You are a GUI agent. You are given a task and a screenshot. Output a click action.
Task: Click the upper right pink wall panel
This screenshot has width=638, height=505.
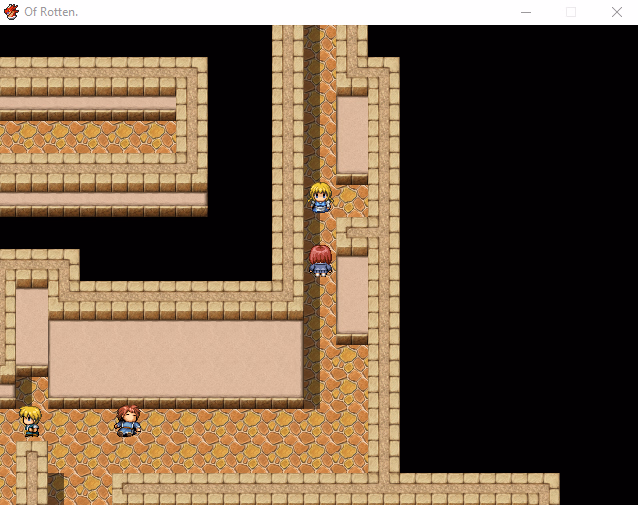tap(352, 135)
